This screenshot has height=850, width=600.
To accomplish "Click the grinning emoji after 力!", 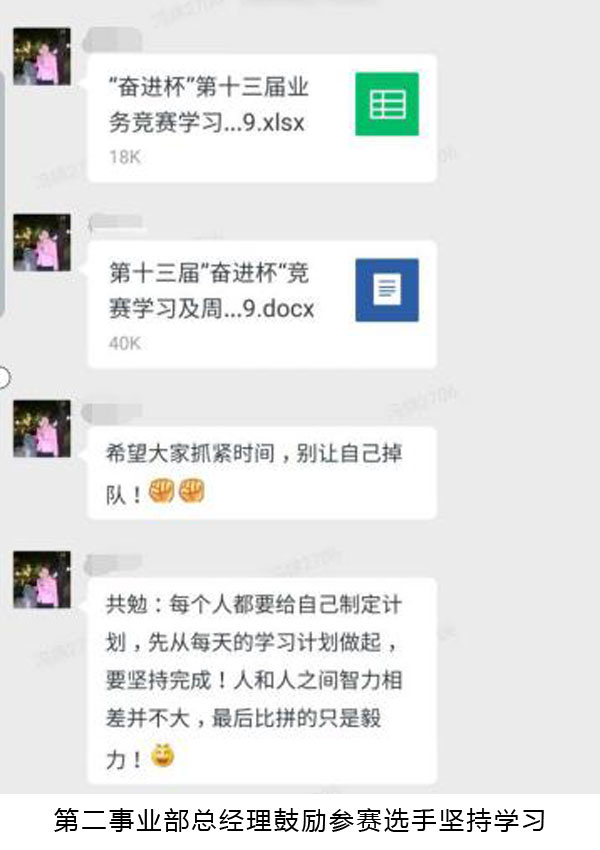I will (163, 756).
